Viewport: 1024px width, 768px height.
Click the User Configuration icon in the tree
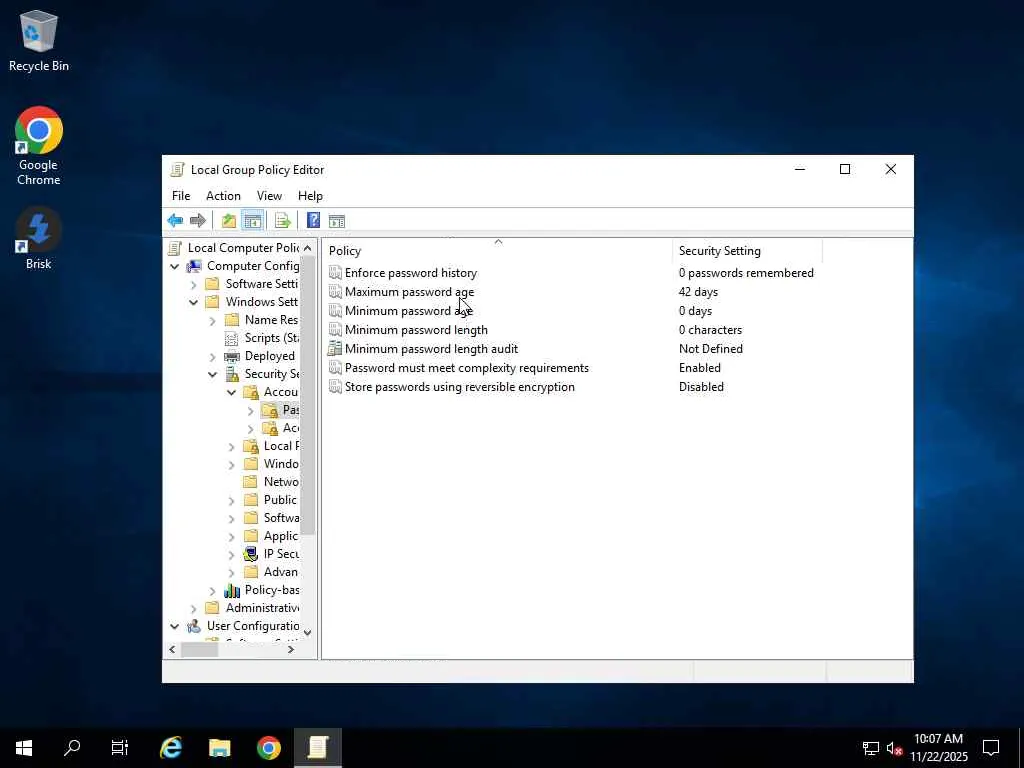(x=194, y=626)
